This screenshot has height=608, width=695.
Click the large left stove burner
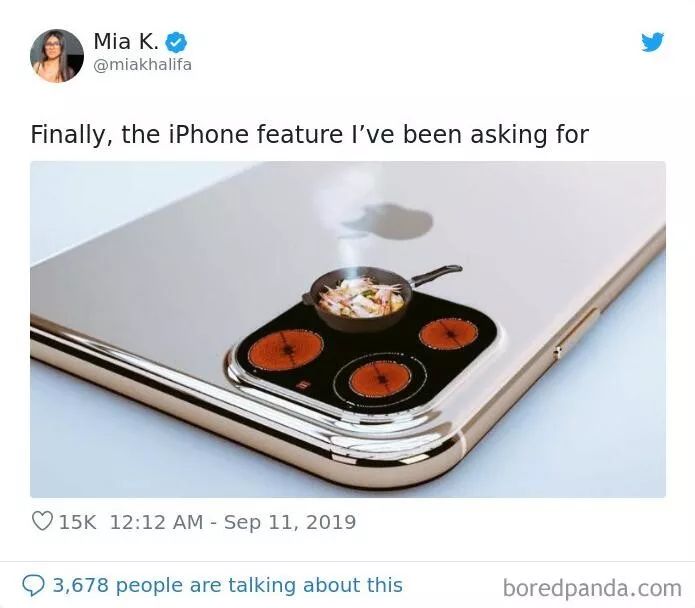pyautogui.click(x=285, y=352)
